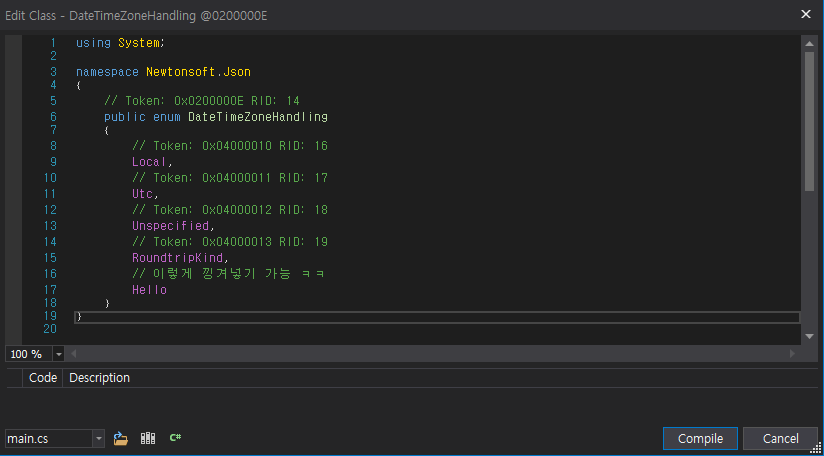This screenshot has width=824, height=456.
Task: Click the up arrow of the vertical scrollbar
Action: [x=809, y=43]
